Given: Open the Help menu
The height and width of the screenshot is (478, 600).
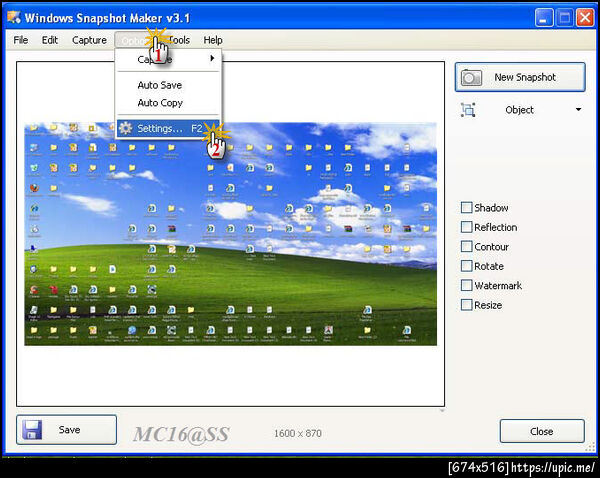Looking at the screenshot, I should pyautogui.click(x=213, y=40).
